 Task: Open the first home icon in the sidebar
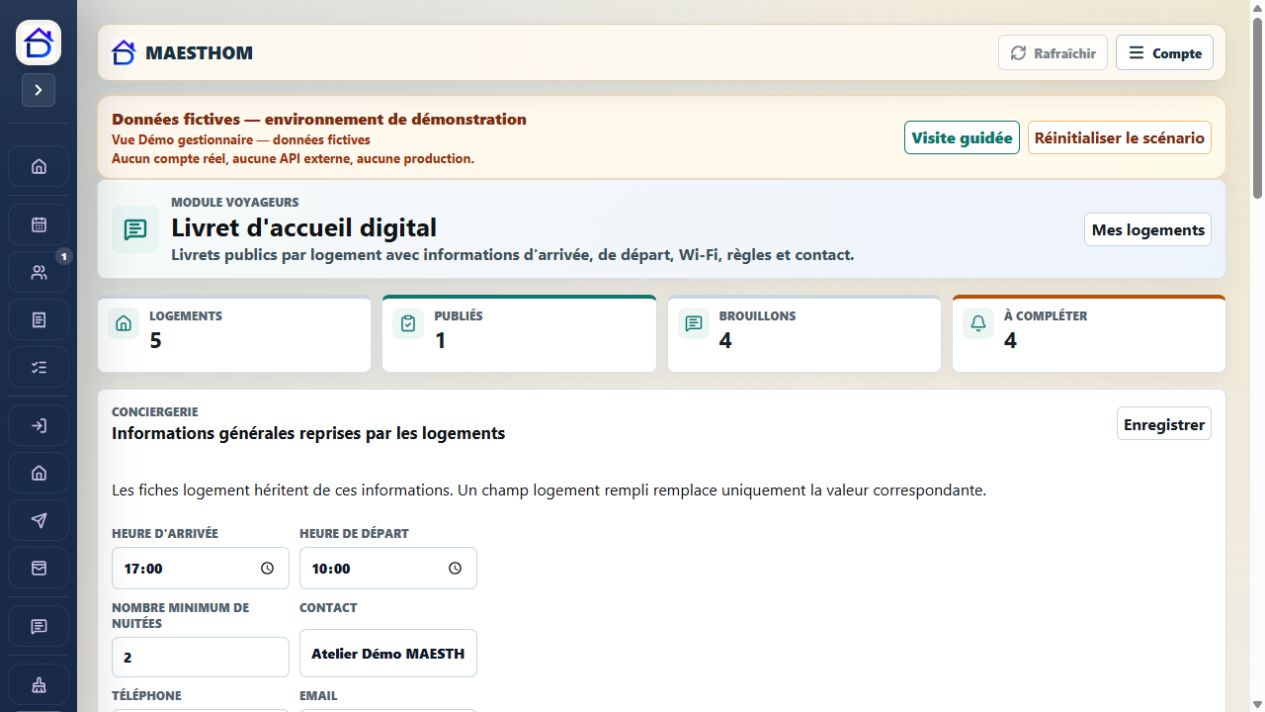coord(39,167)
